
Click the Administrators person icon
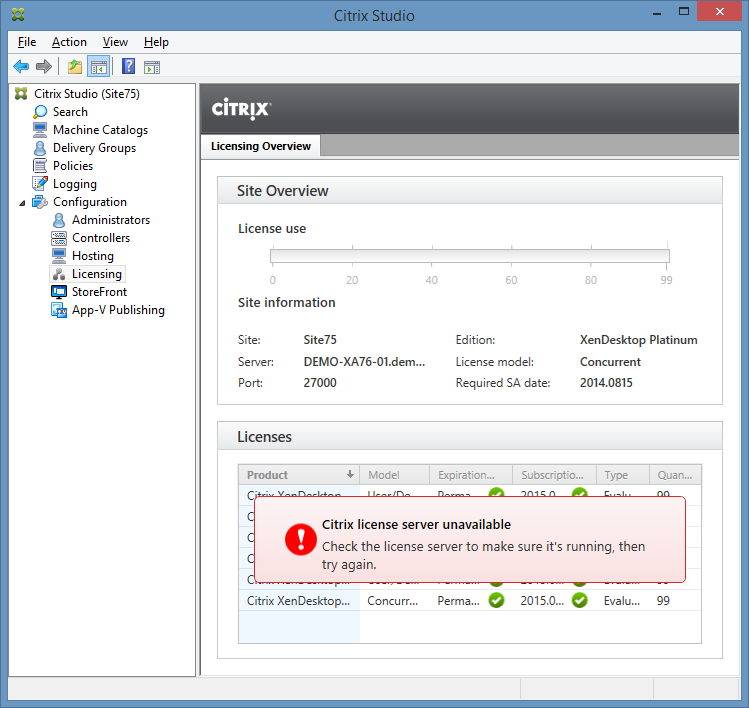tap(59, 220)
